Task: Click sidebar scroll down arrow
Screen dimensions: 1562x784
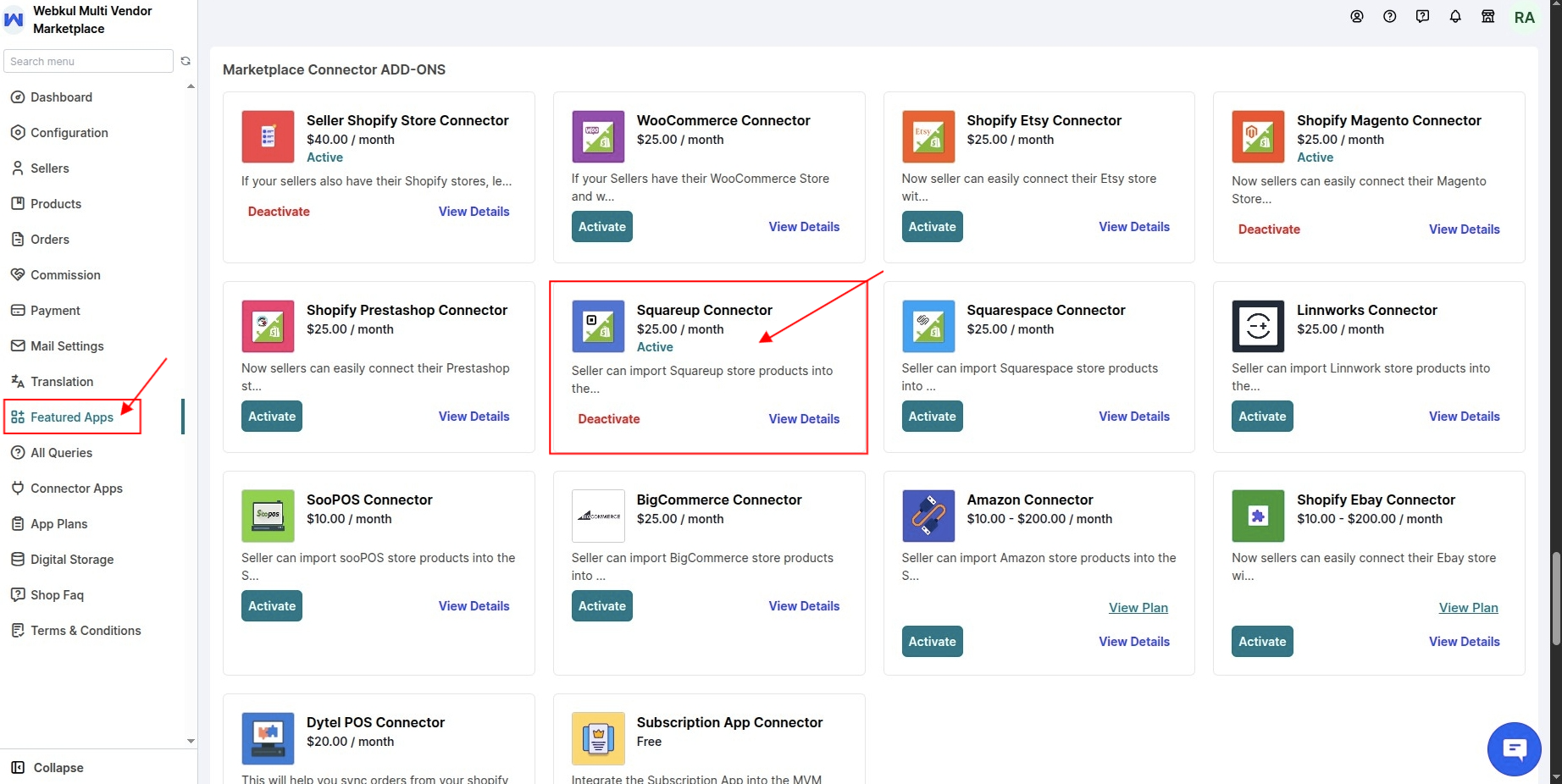Action: click(191, 741)
